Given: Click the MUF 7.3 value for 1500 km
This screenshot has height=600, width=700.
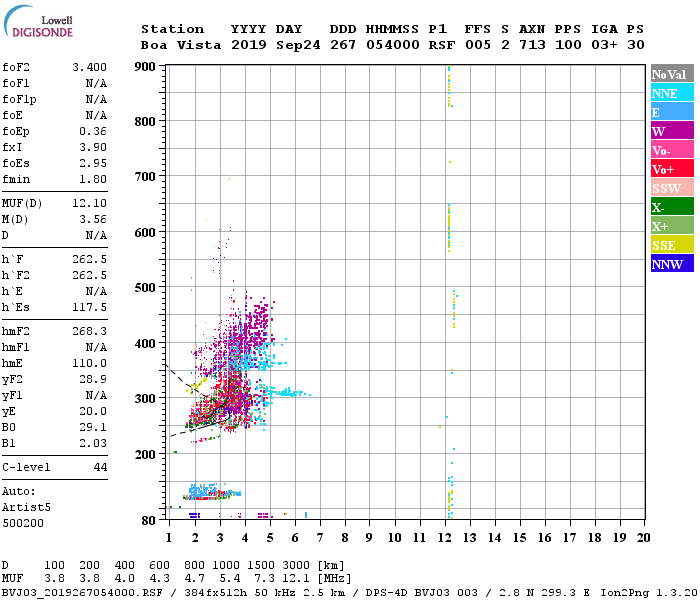Looking at the screenshot, I should click(x=264, y=579).
